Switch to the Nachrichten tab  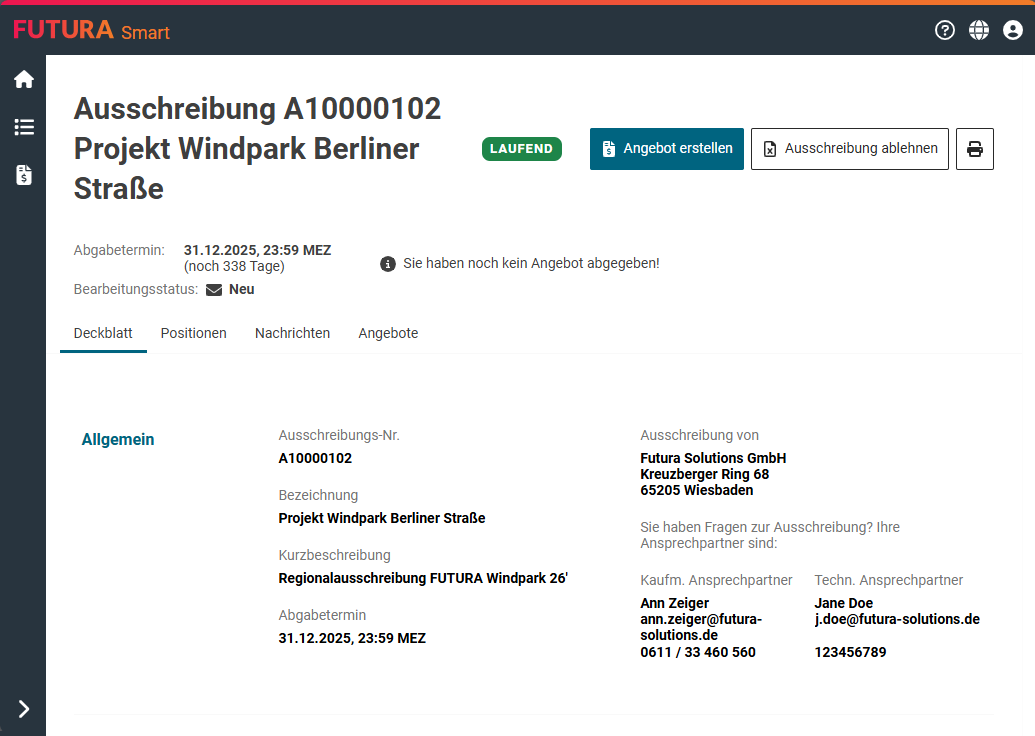[x=292, y=333]
